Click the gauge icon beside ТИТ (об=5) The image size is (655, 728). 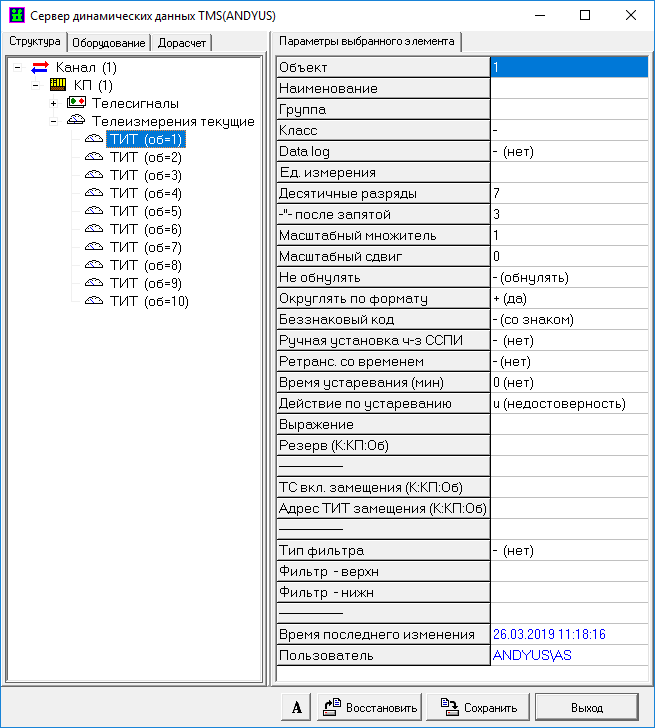(x=94, y=211)
